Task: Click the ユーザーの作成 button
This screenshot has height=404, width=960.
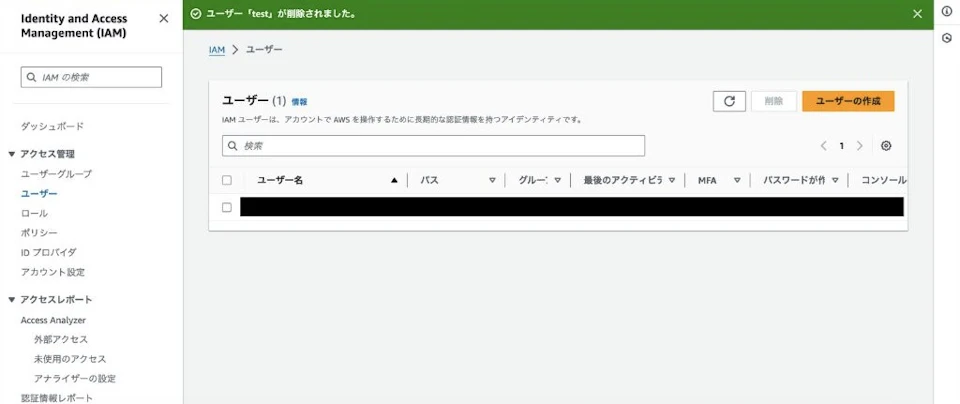Action: click(848, 102)
